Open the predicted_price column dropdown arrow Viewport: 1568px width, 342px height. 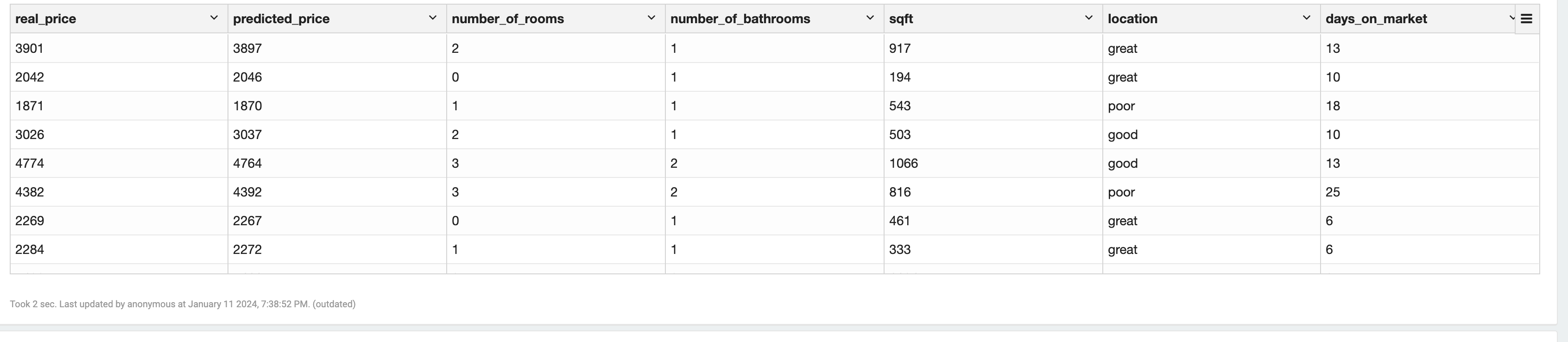[x=432, y=18]
